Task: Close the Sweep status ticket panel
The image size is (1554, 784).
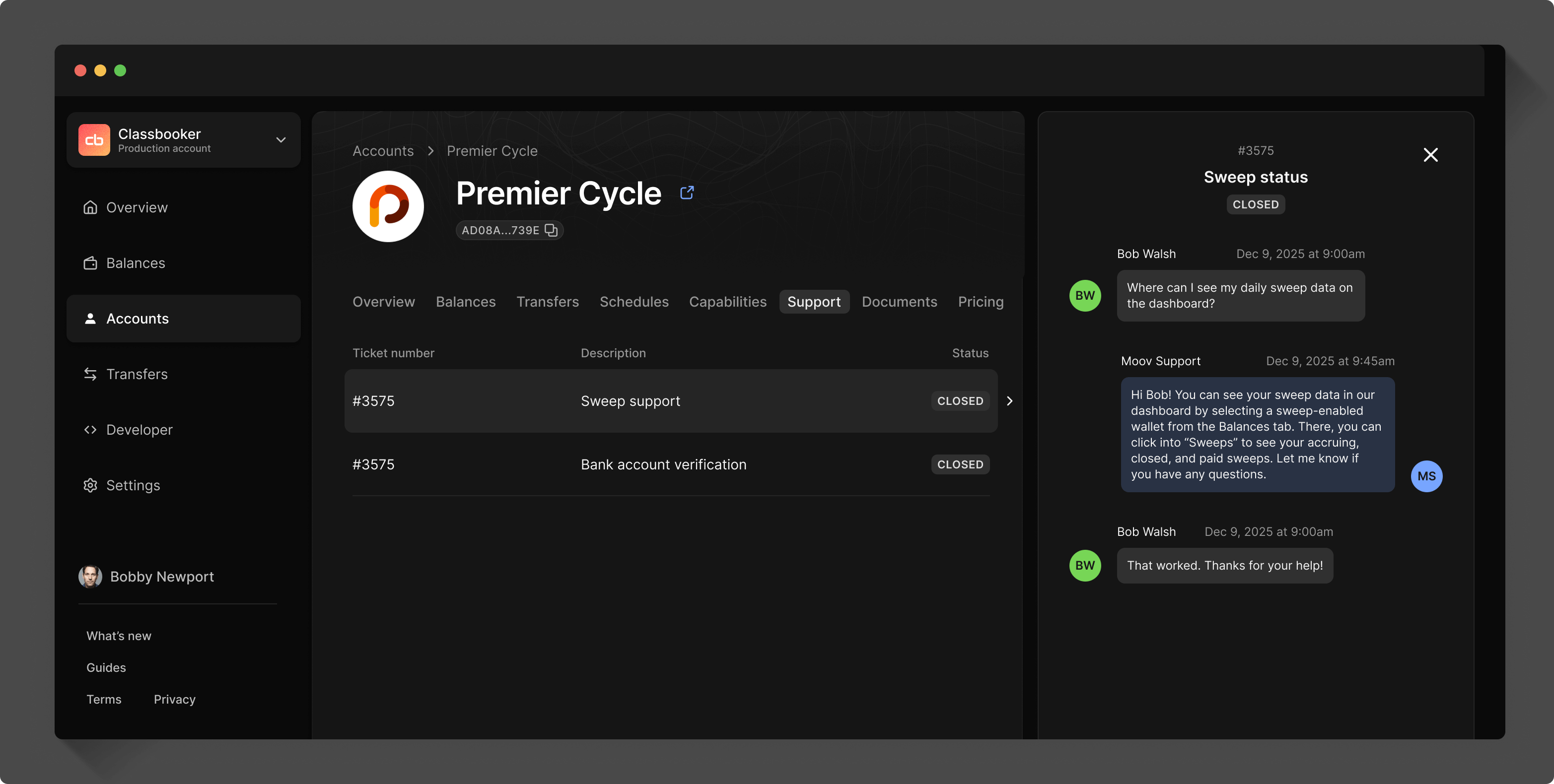Action: (x=1430, y=155)
